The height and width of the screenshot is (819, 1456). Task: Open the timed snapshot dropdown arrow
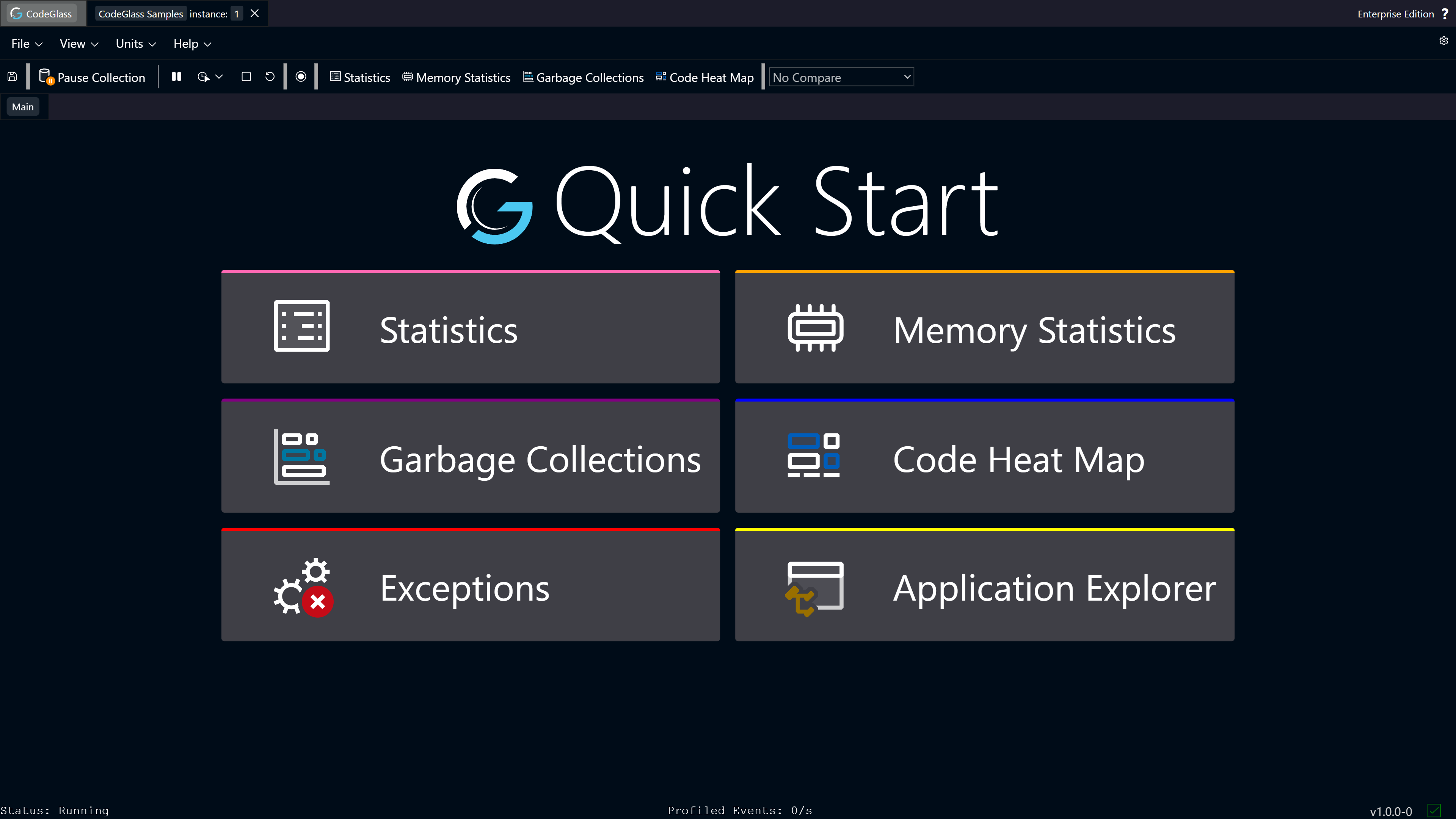[219, 76]
